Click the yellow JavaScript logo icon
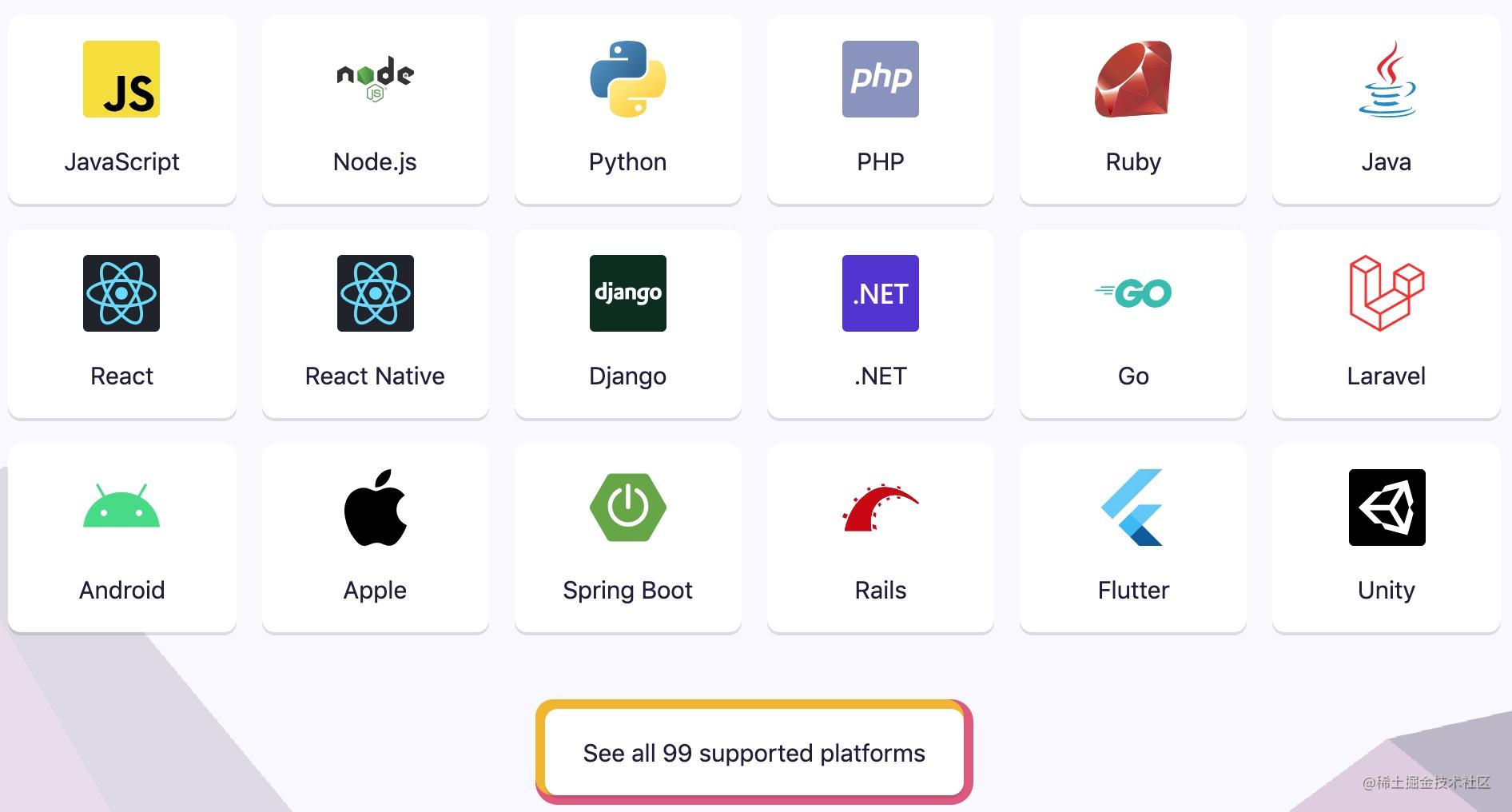Viewport: 1512px width, 812px height. point(121,79)
